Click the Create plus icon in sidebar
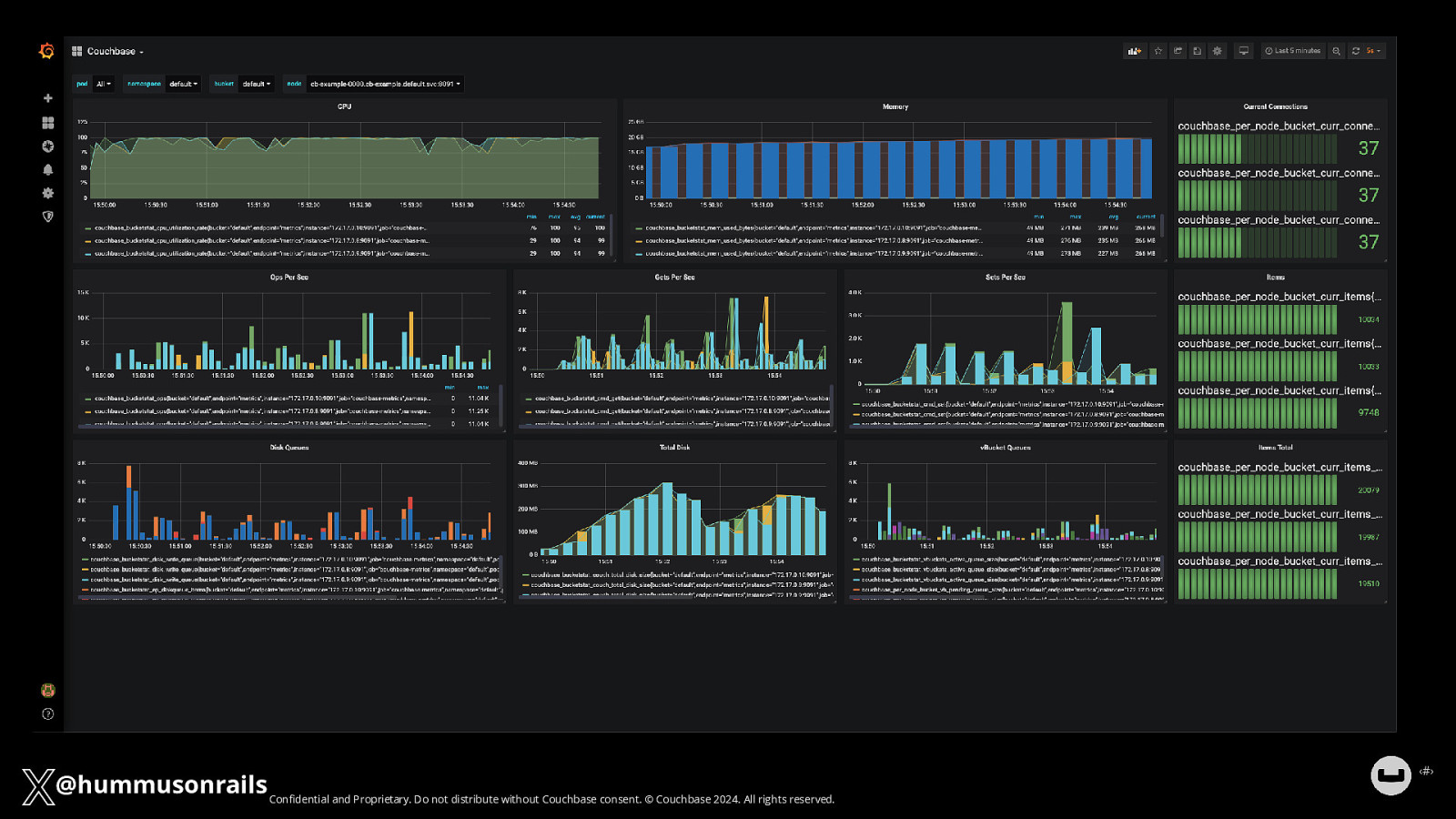 point(48,98)
